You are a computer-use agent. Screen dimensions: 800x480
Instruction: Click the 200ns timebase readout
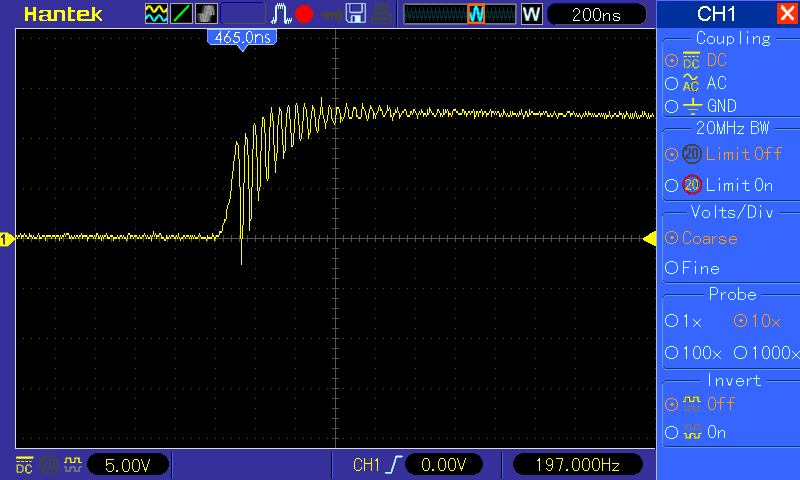pos(596,14)
